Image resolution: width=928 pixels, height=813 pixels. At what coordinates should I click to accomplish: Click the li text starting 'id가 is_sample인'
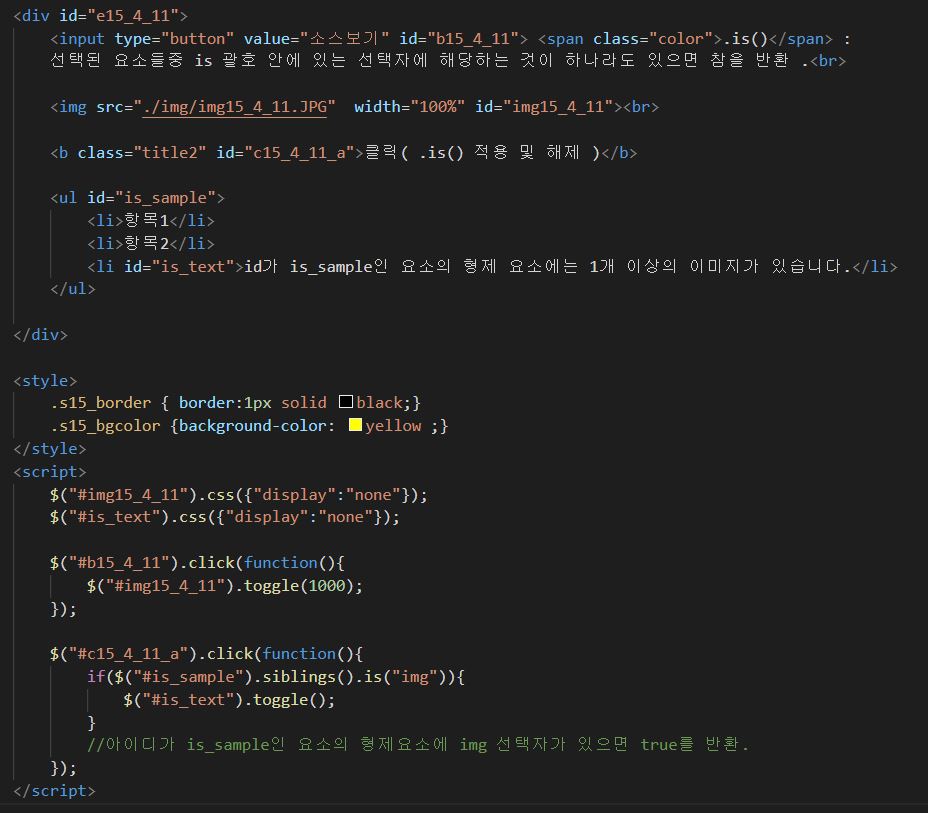point(548,266)
